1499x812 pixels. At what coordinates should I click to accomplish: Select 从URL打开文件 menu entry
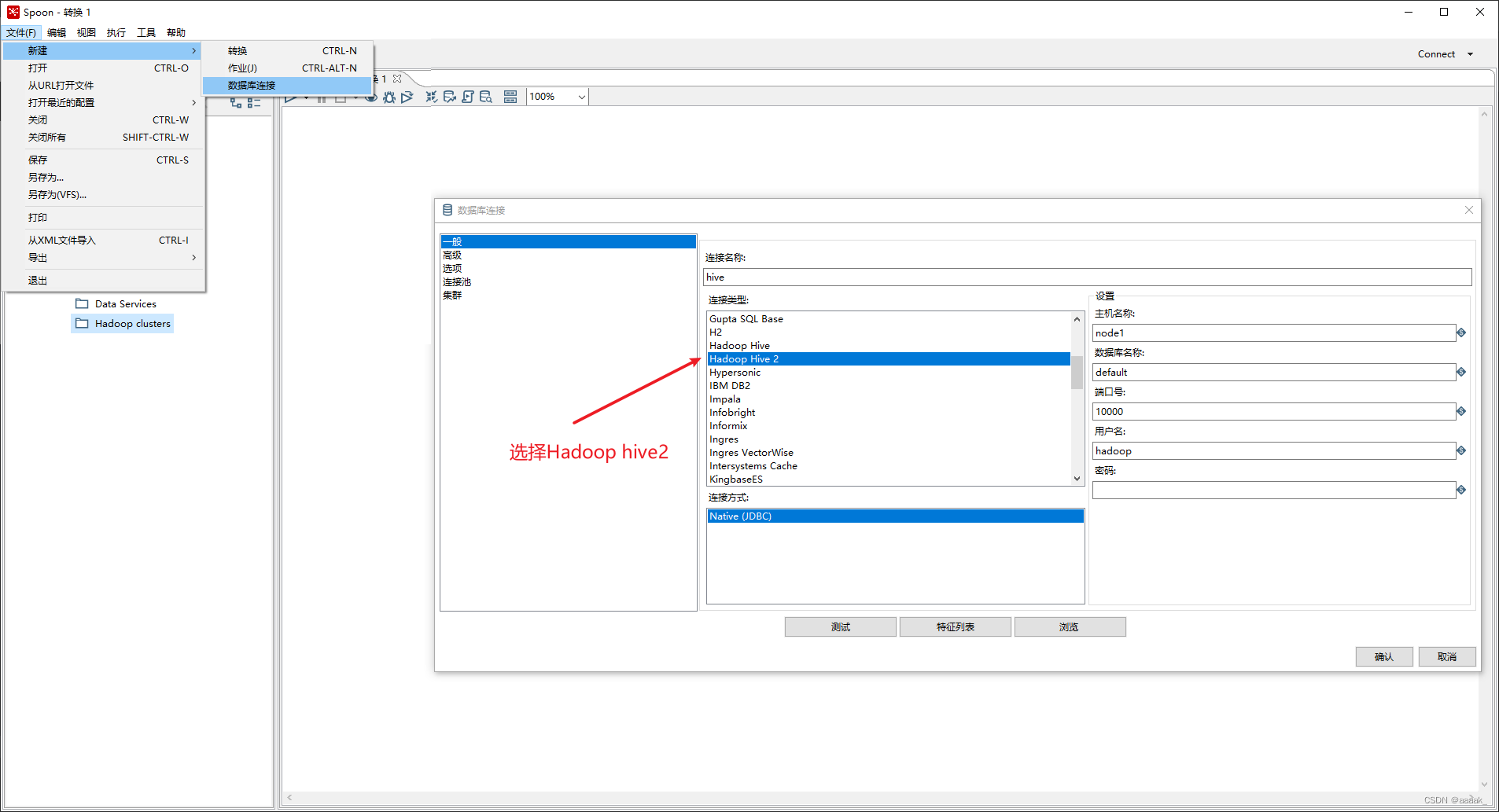103,85
